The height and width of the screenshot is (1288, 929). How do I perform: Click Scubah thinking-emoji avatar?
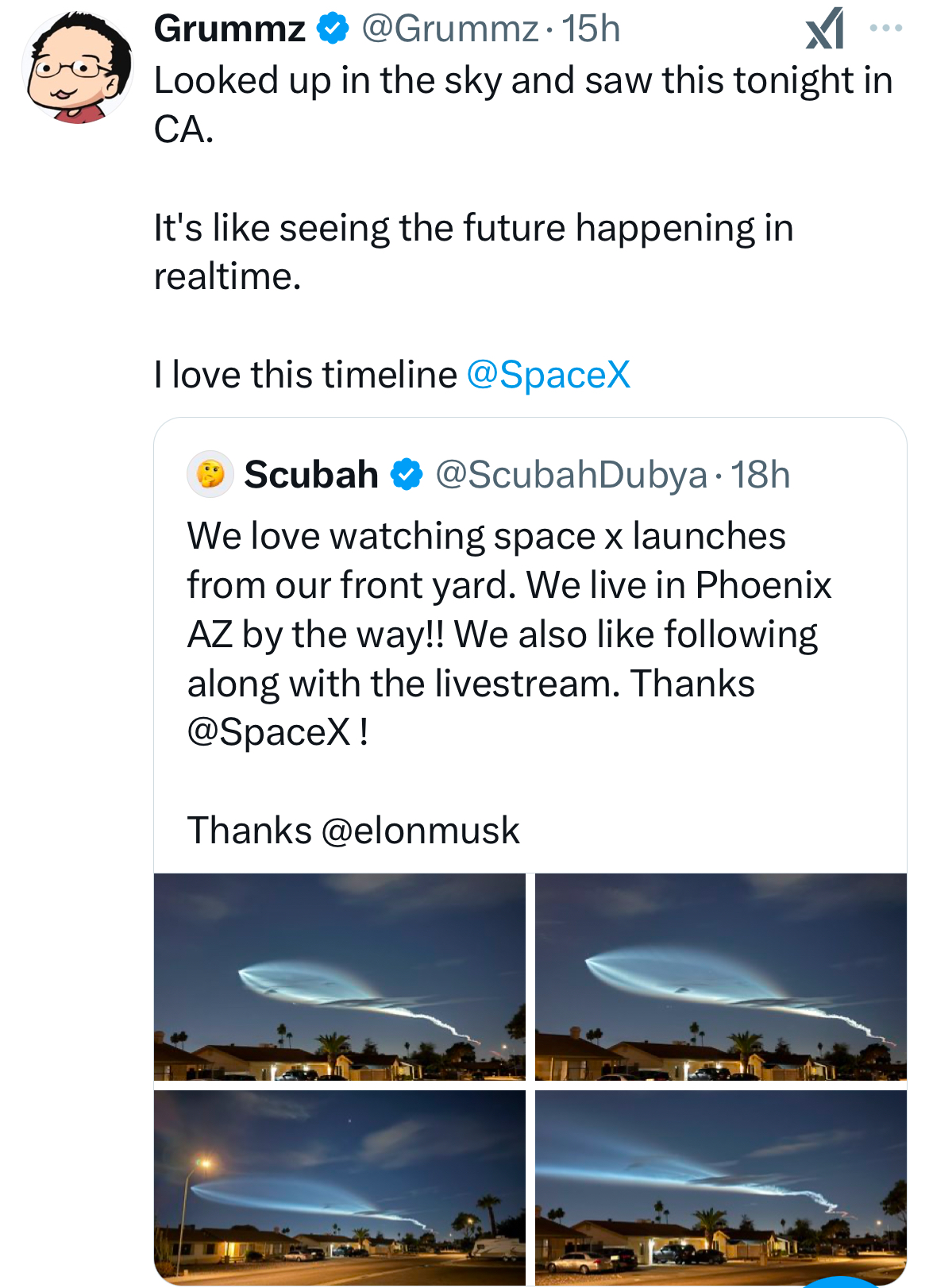(210, 474)
